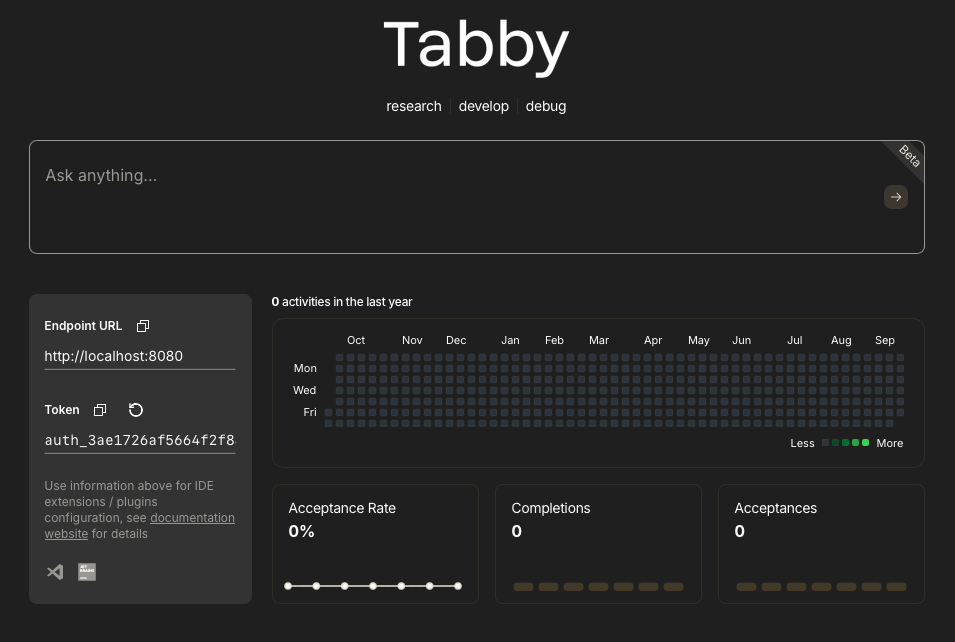Click the last bar in Acceptances chart
This screenshot has width=955, height=642.
tap(896, 587)
